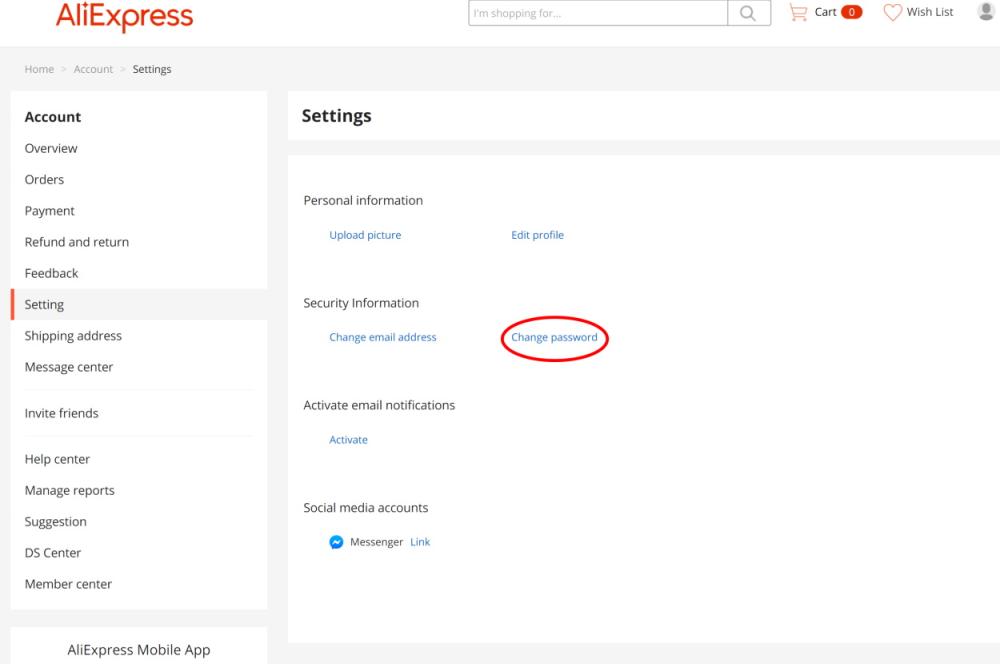Open Member center
The width and height of the screenshot is (1000, 664).
click(68, 584)
